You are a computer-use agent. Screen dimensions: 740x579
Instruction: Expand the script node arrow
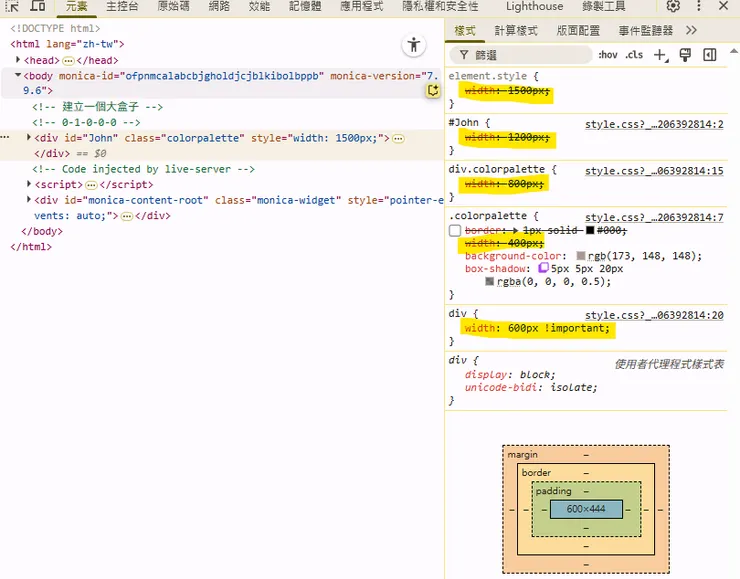click(29, 184)
